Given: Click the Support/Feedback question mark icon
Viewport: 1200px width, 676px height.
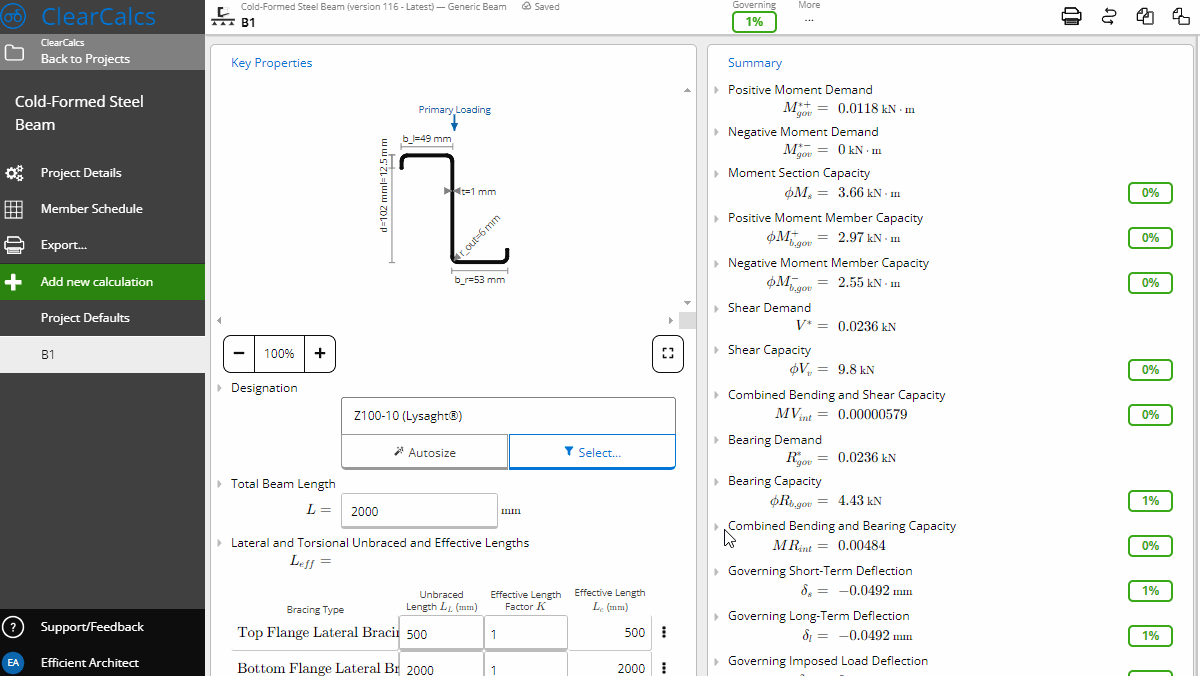Looking at the screenshot, I should [x=13, y=627].
